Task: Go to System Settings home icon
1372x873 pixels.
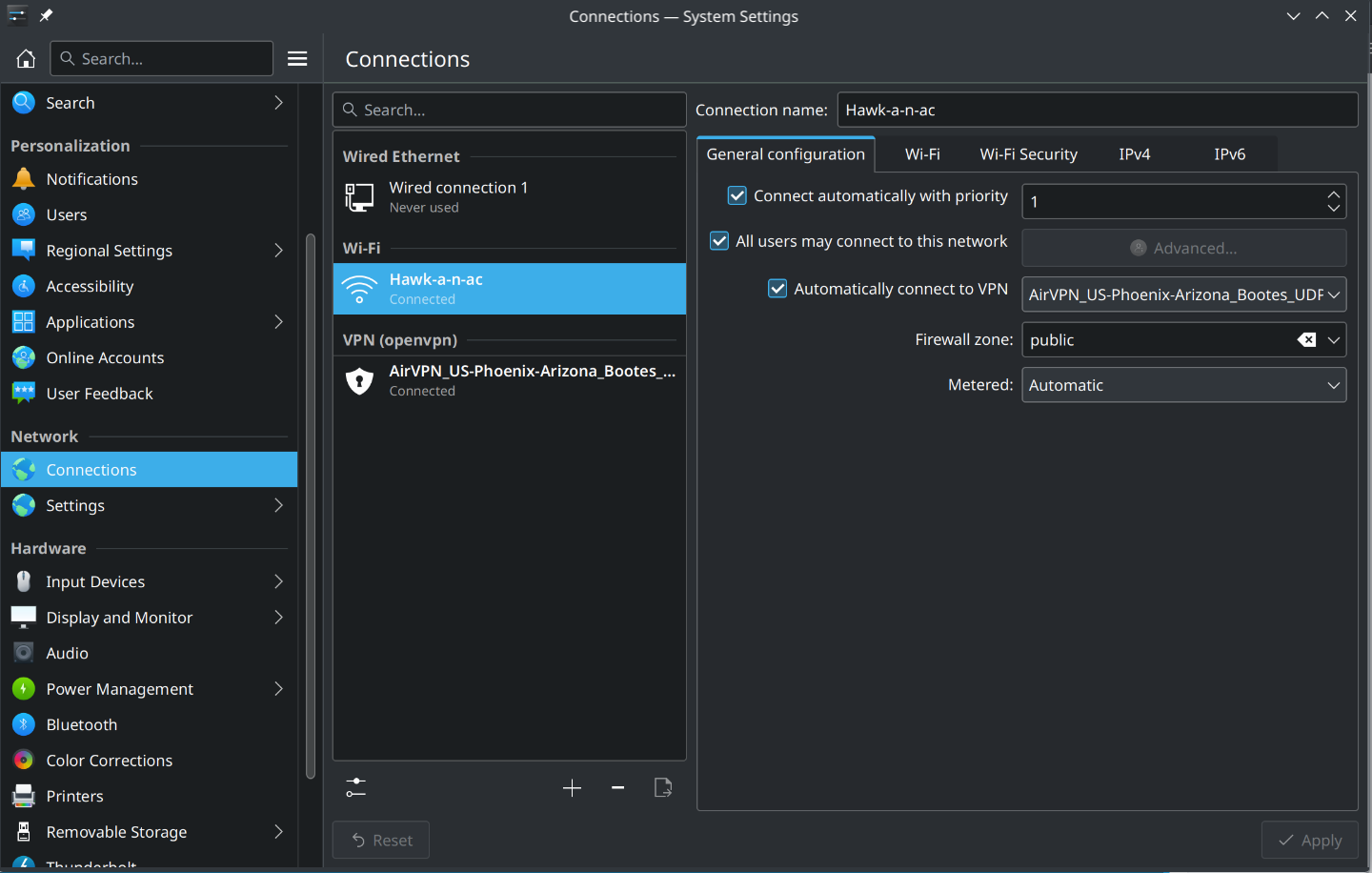Action: (26, 58)
